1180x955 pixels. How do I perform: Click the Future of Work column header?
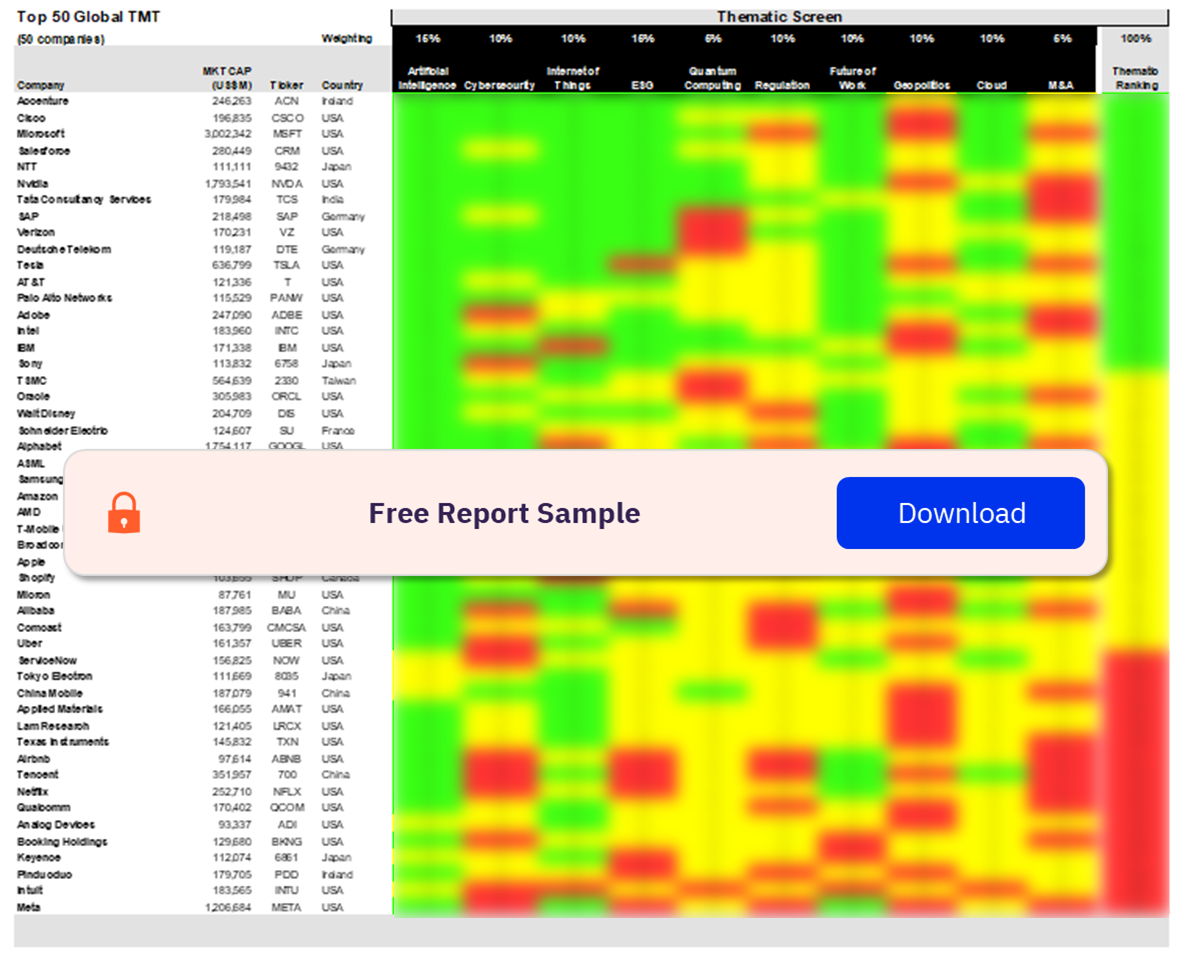tap(853, 78)
